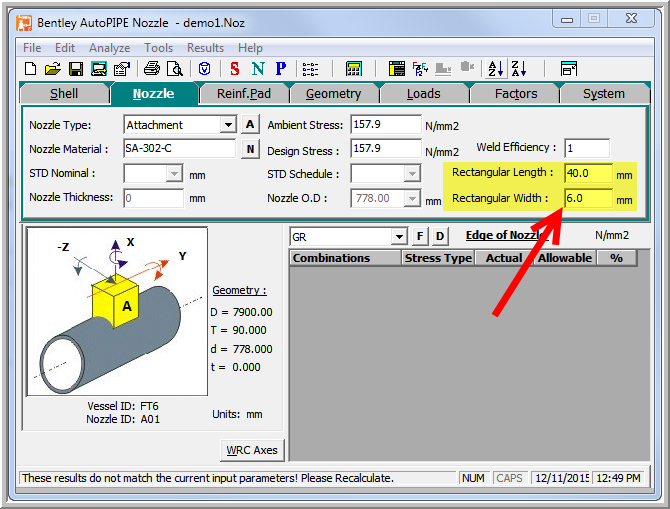The height and width of the screenshot is (509, 670).
Task: Open the Edit menu
Action: (x=65, y=48)
